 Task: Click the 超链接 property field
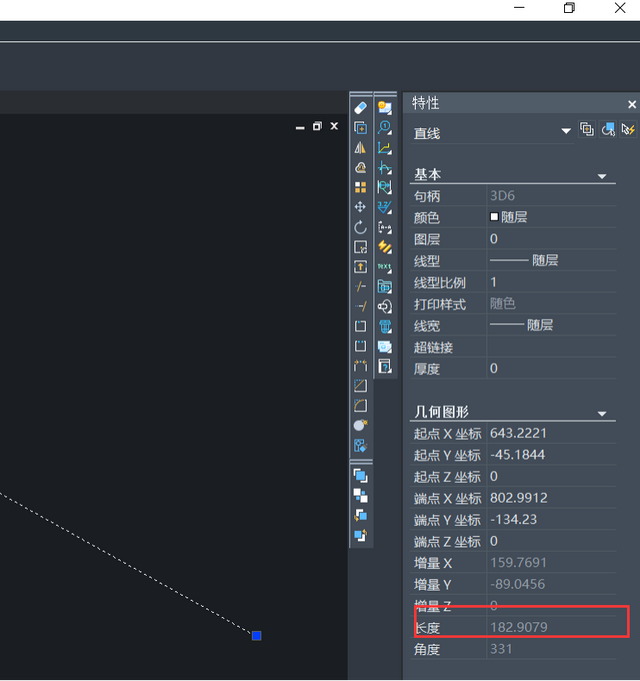point(551,347)
